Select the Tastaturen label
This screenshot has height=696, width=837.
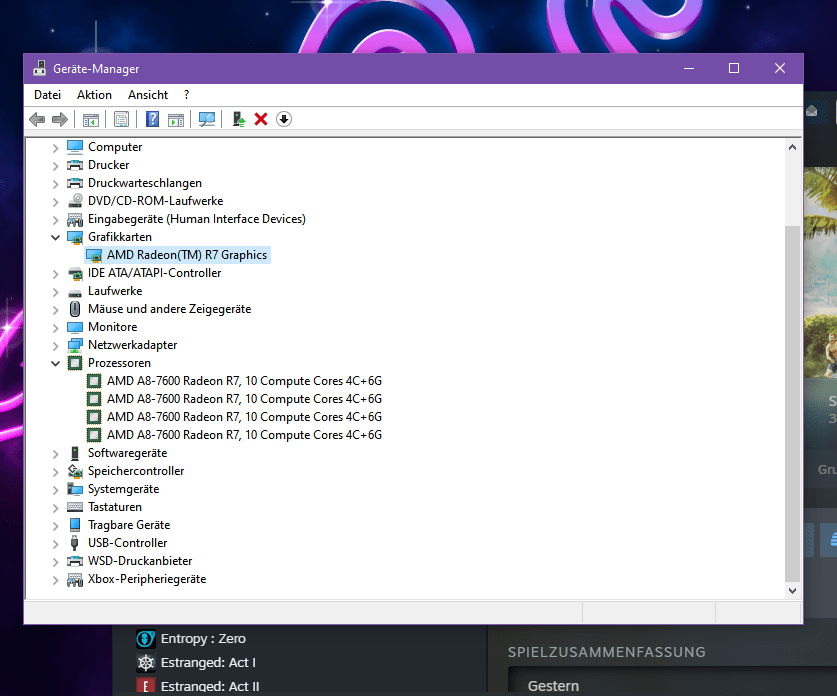(x=115, y=507)
